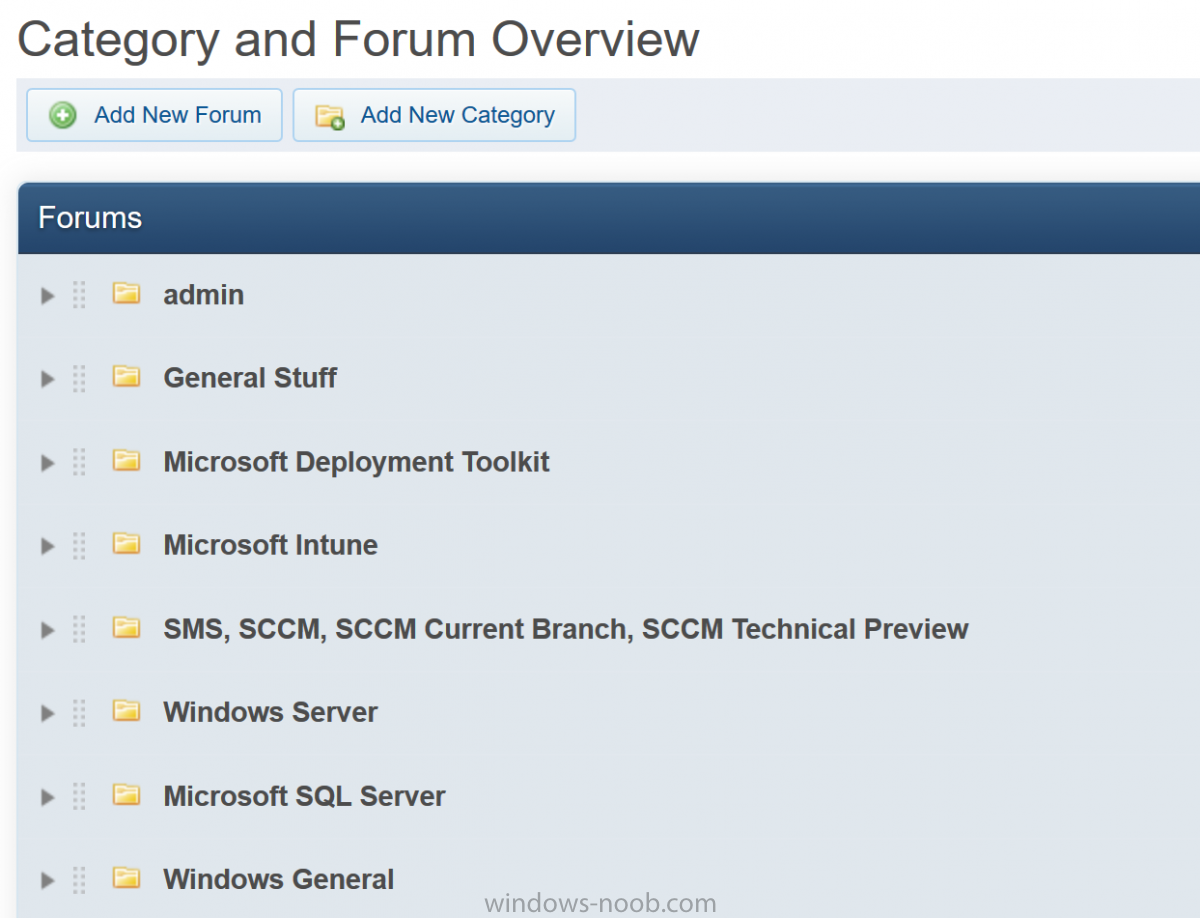Click the folder icon beside admin
The height and width of the screenshot is (918, 1200).
tap(126, 294)
